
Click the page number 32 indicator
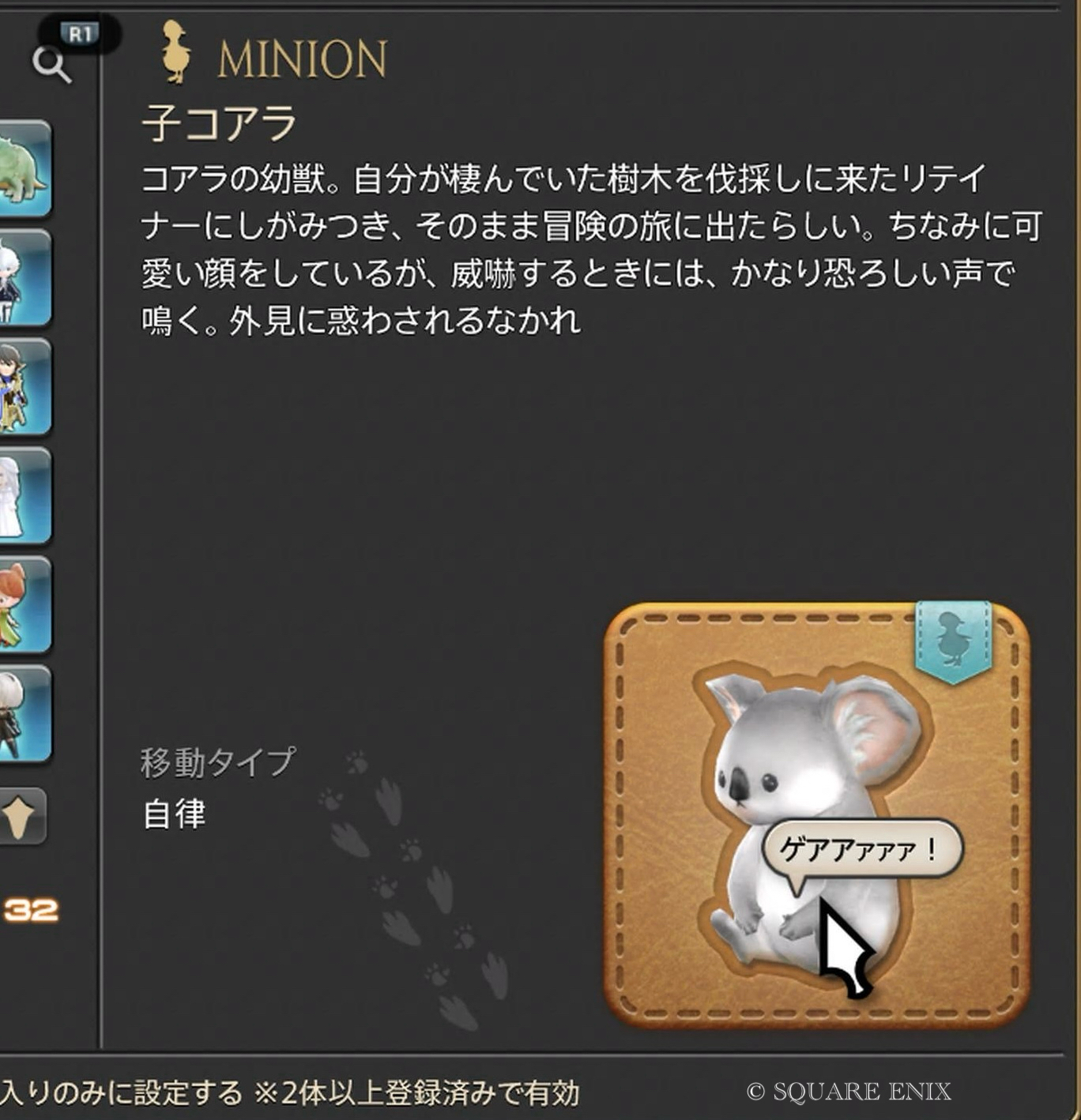(x=31, y=910)
